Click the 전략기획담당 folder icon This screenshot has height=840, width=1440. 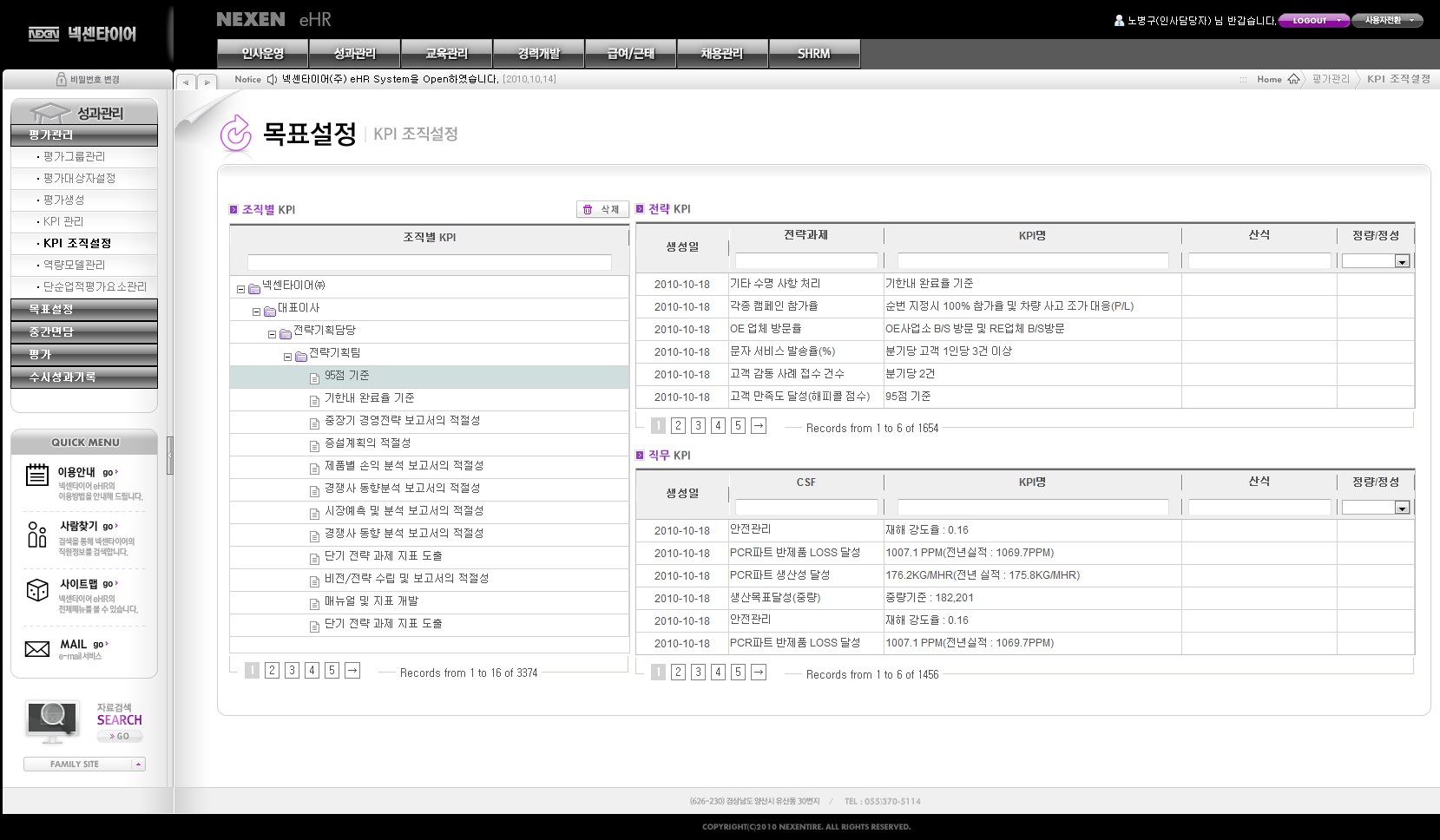click(x=286, y=334)
